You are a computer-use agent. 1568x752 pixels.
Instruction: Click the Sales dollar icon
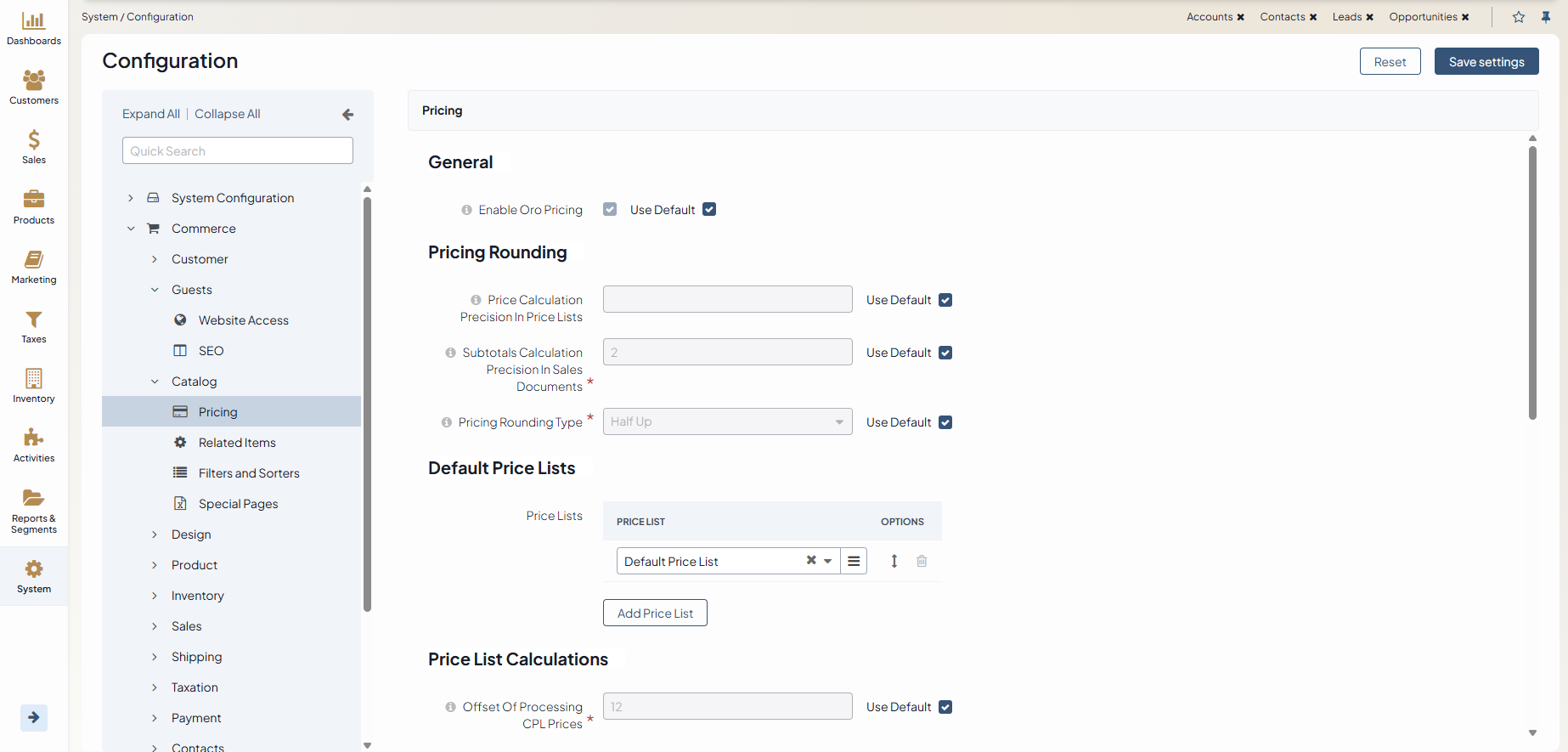[33, 140]
